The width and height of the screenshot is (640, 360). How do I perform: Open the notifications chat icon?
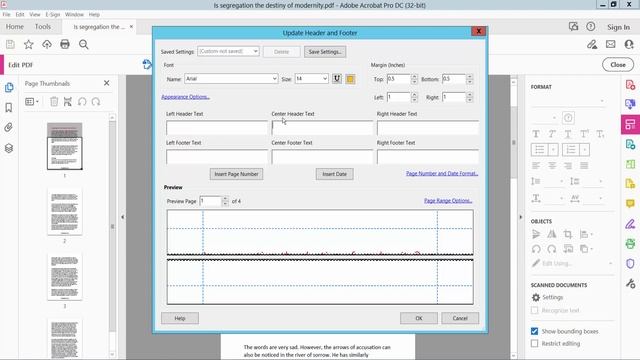click(573, 27)
